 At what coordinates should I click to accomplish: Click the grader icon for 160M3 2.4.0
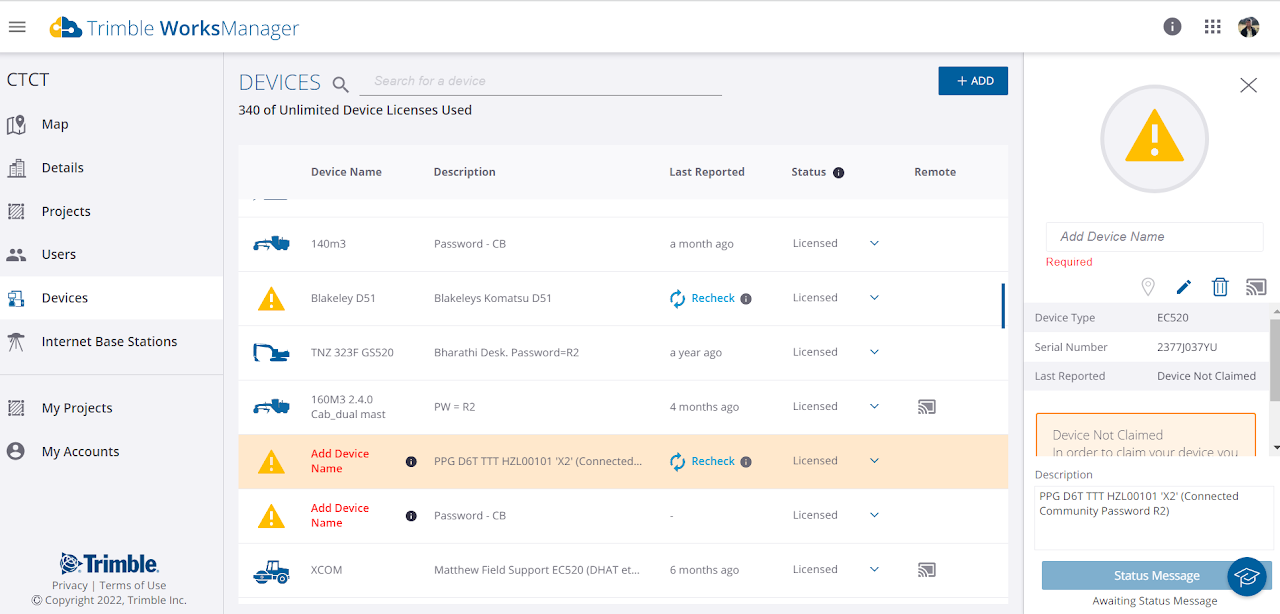271,407
